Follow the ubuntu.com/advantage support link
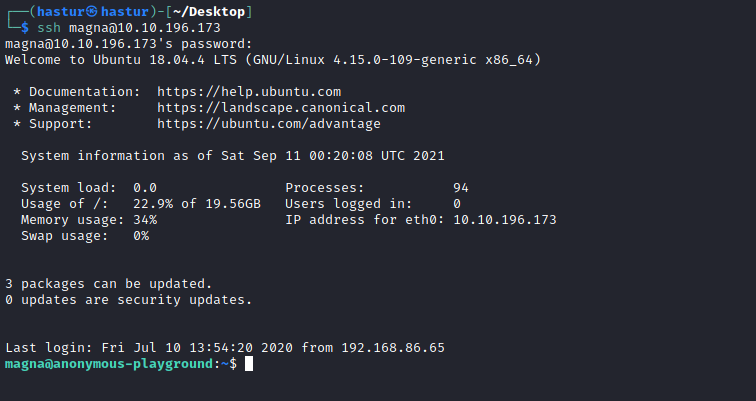This screenshot has height=401, width=756. (268, 124)
